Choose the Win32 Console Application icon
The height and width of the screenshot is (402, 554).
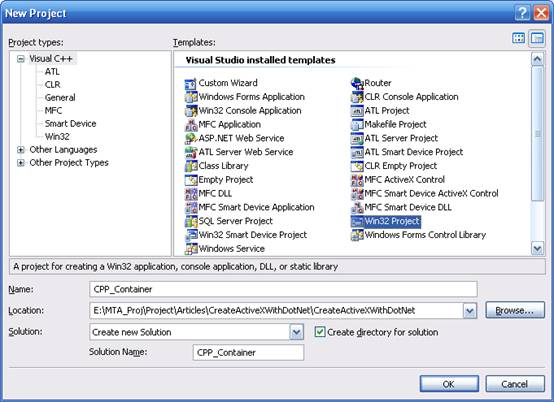tap(191, 111)
